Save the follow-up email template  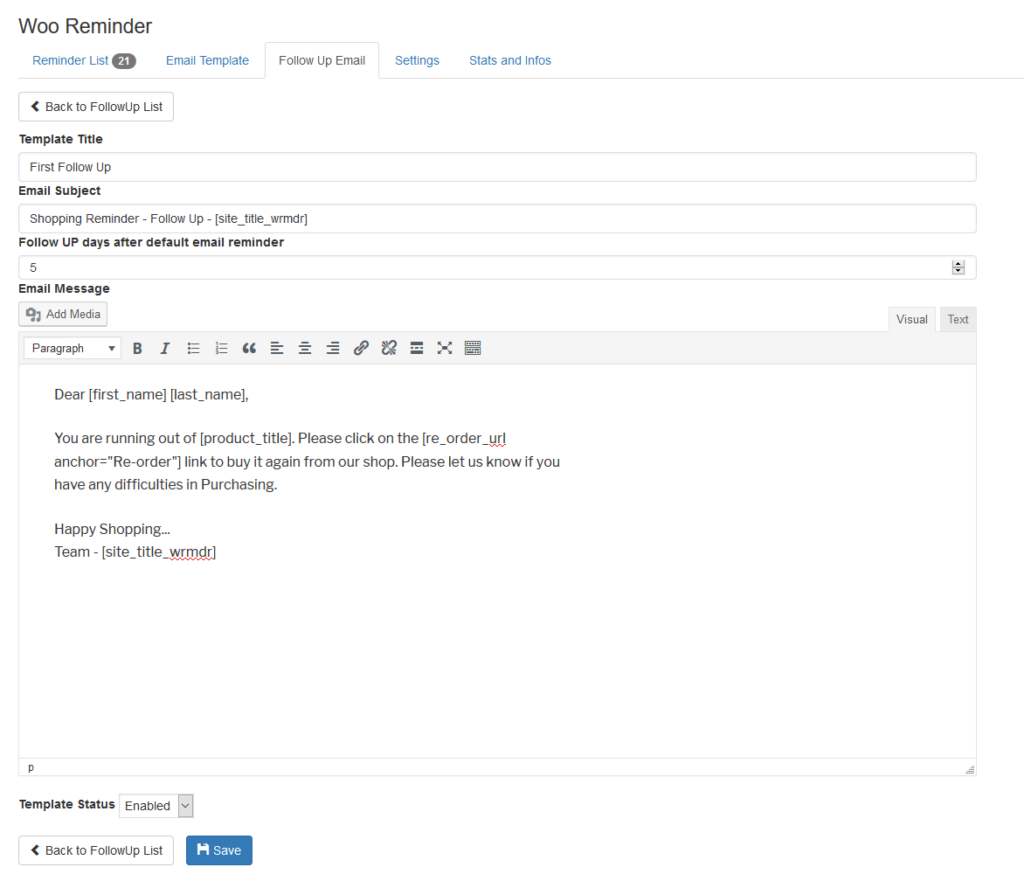219,850
